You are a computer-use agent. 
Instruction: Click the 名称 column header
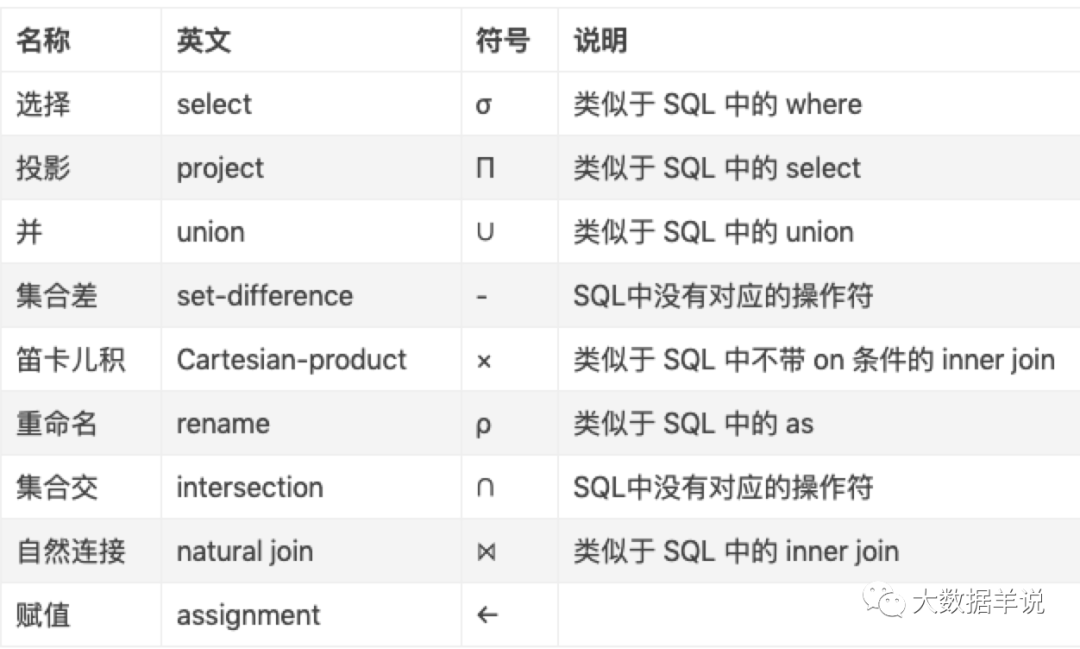[x=43, y=41]
